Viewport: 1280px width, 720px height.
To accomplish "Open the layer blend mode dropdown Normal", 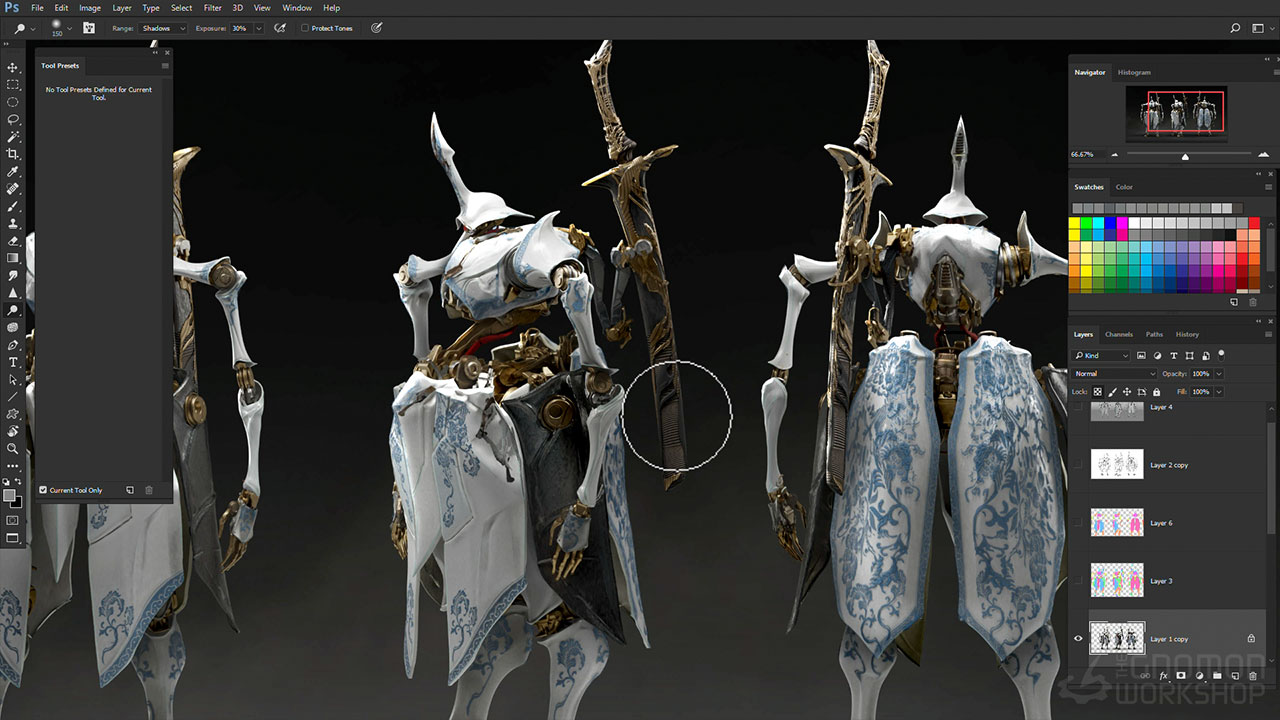I will (x=1113, y=374).
